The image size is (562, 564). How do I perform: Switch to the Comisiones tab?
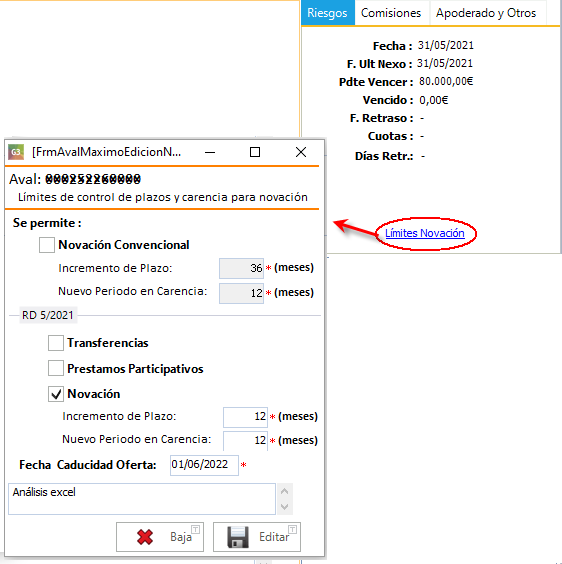click(391, 13)
